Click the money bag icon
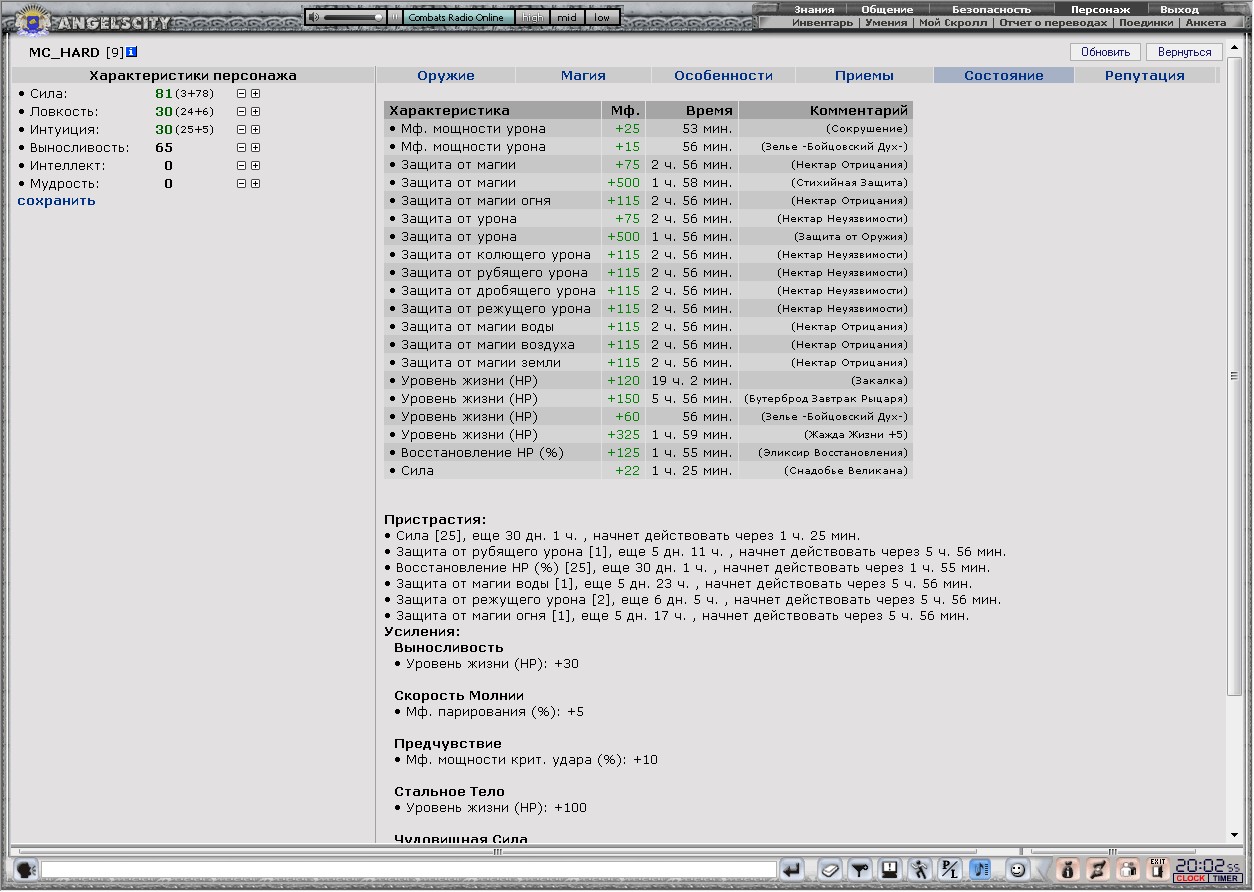Image resolution: width=1254 pixels, height=892 pixels. pyautogui.click(x=1067, y=869)
